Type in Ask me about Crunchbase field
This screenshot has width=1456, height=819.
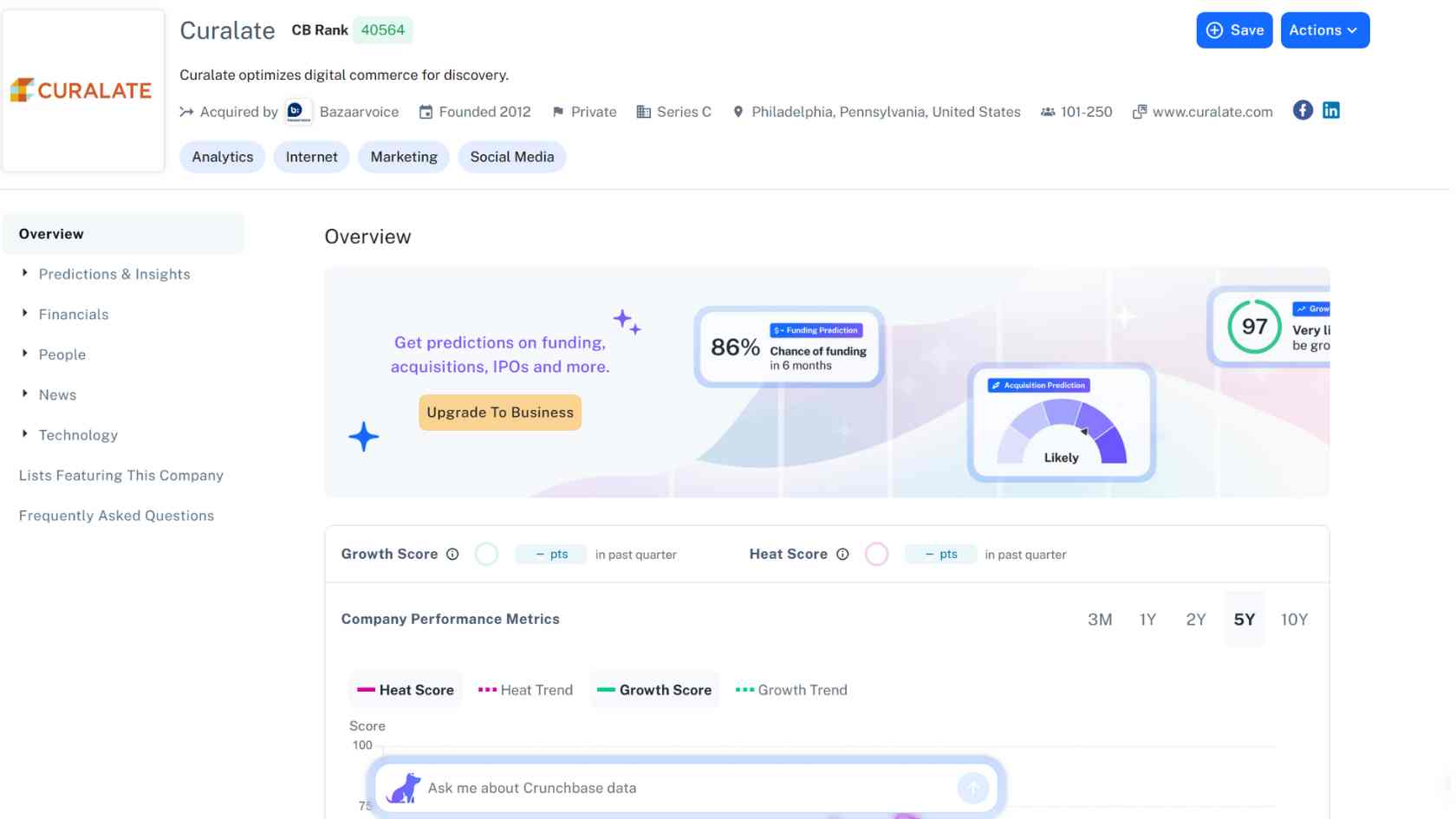pyautogui.click(x=685, y=788)
